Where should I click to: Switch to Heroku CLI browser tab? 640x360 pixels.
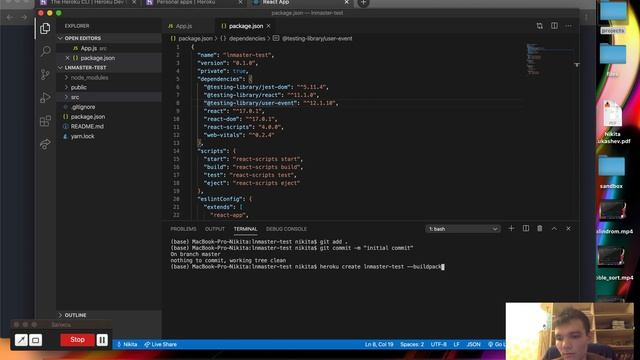pos(87,2)
